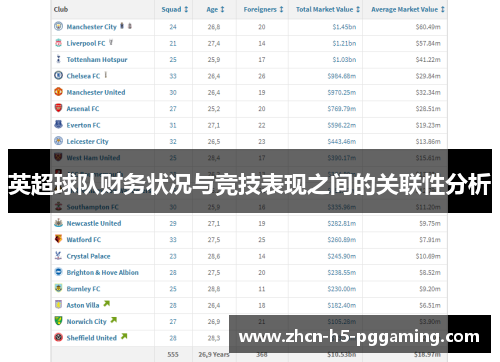Open the Sheffield United club link
The width and height of the screenshot is (500, 362).
pos(92,338)
